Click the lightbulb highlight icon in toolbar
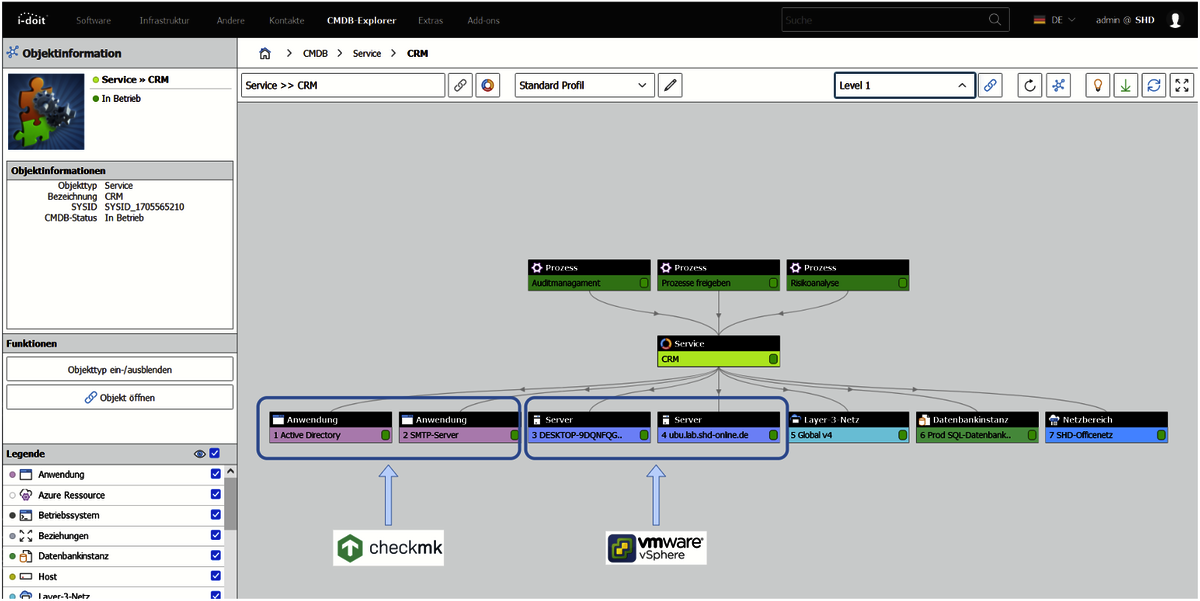 coord(1097,85)
